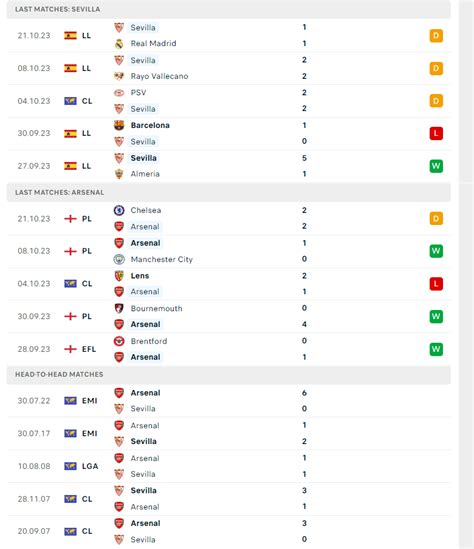
Task: Click the Almeria club crest
Action: coord(119,174)
